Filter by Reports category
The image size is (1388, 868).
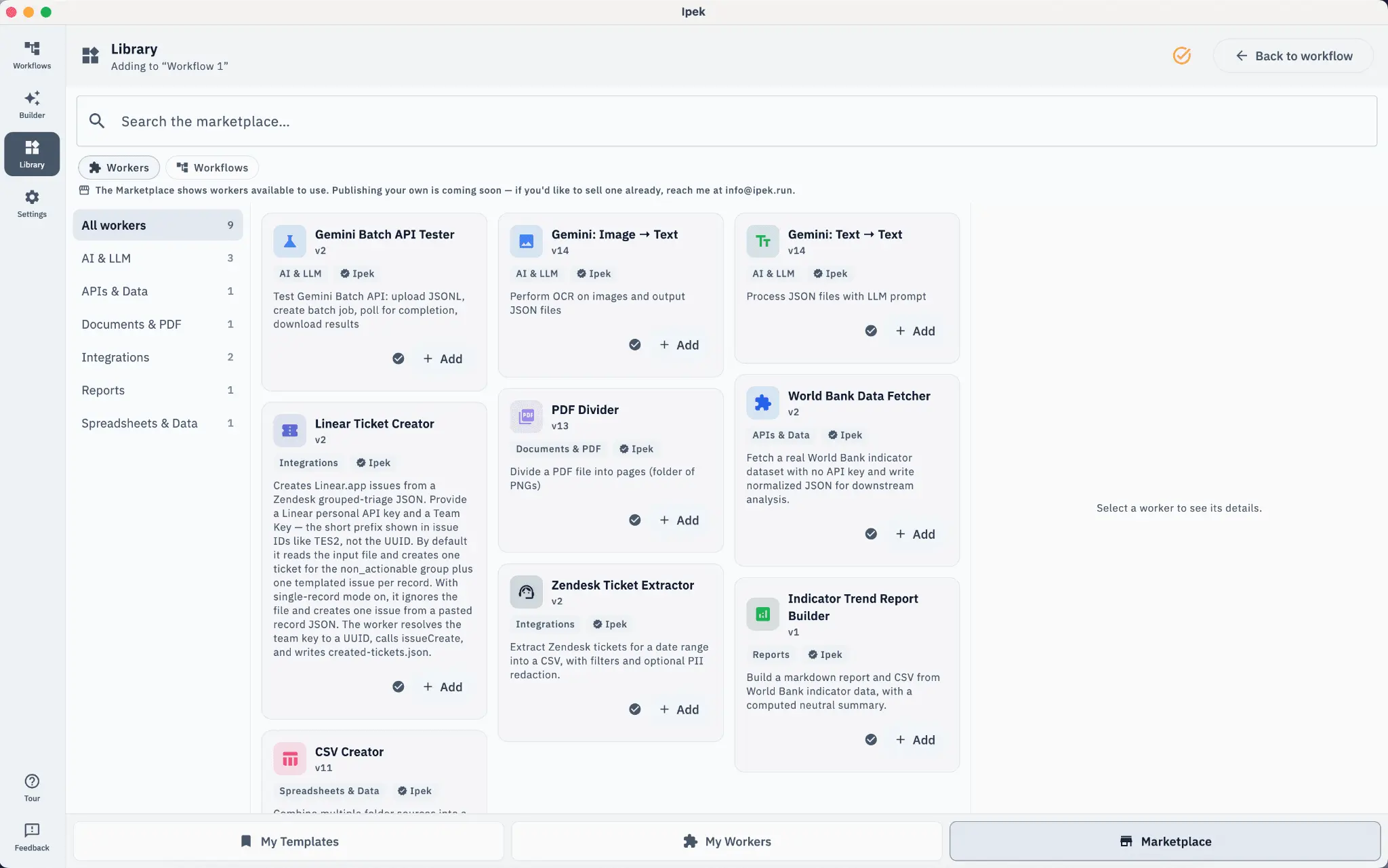[x=157, y=390]
